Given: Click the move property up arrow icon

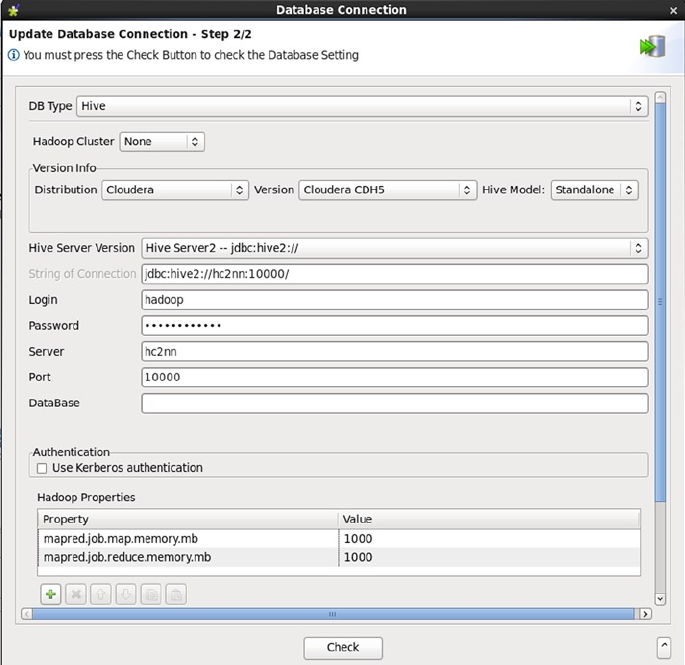Looking at the screenshot, I should pos(100,595).
